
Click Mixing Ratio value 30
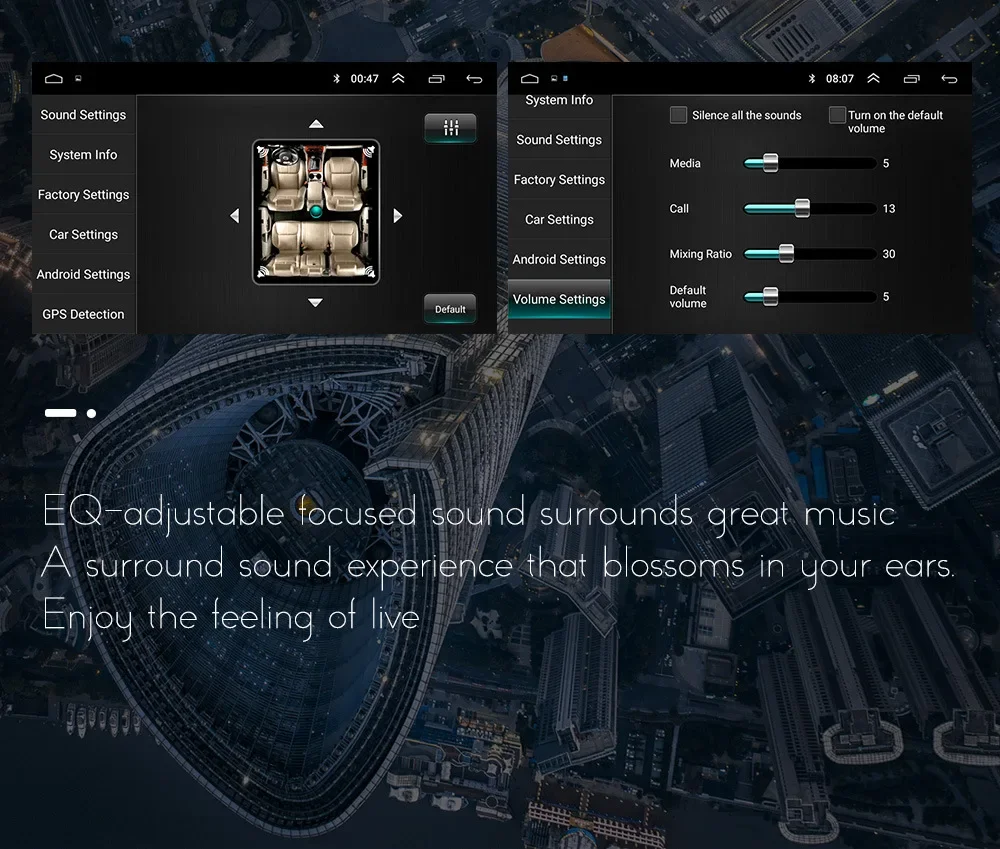[x=889, y=254]
